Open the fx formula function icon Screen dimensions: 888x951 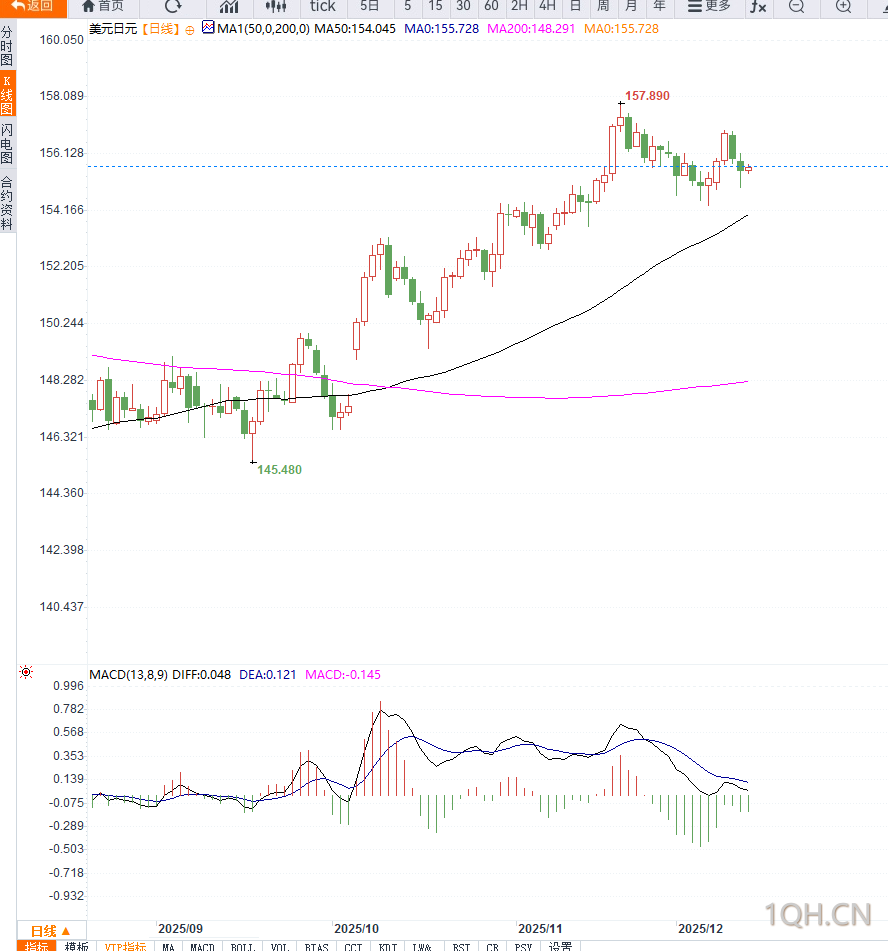(758, 6)
